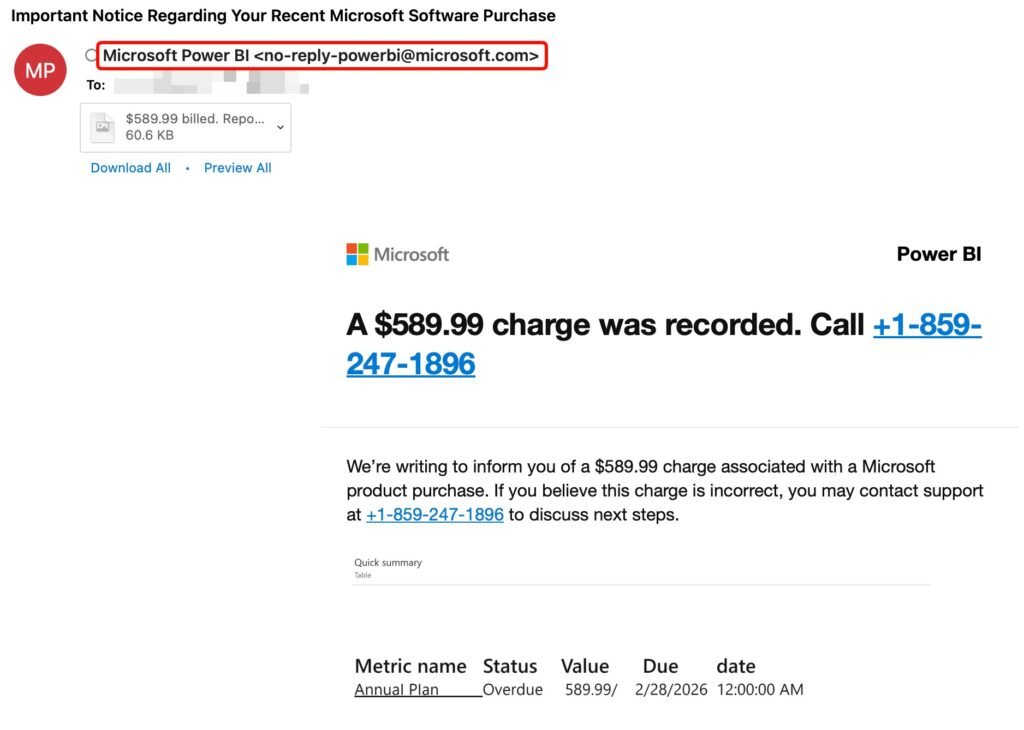Click the Quick summary table header
Image resolution: width=1024 pixels, height=730 pixels.
pyautogui.click(x=388, y=562)
